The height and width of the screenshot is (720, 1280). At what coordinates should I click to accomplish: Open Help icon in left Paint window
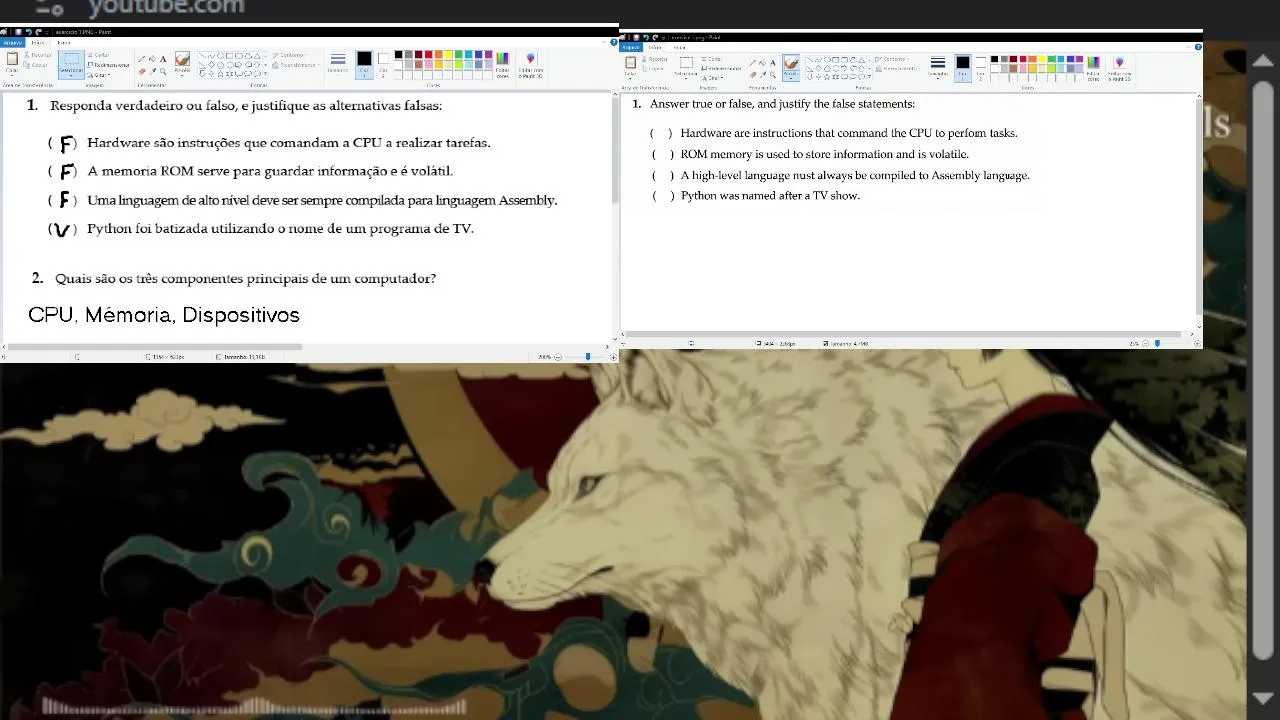pos(613,42)
